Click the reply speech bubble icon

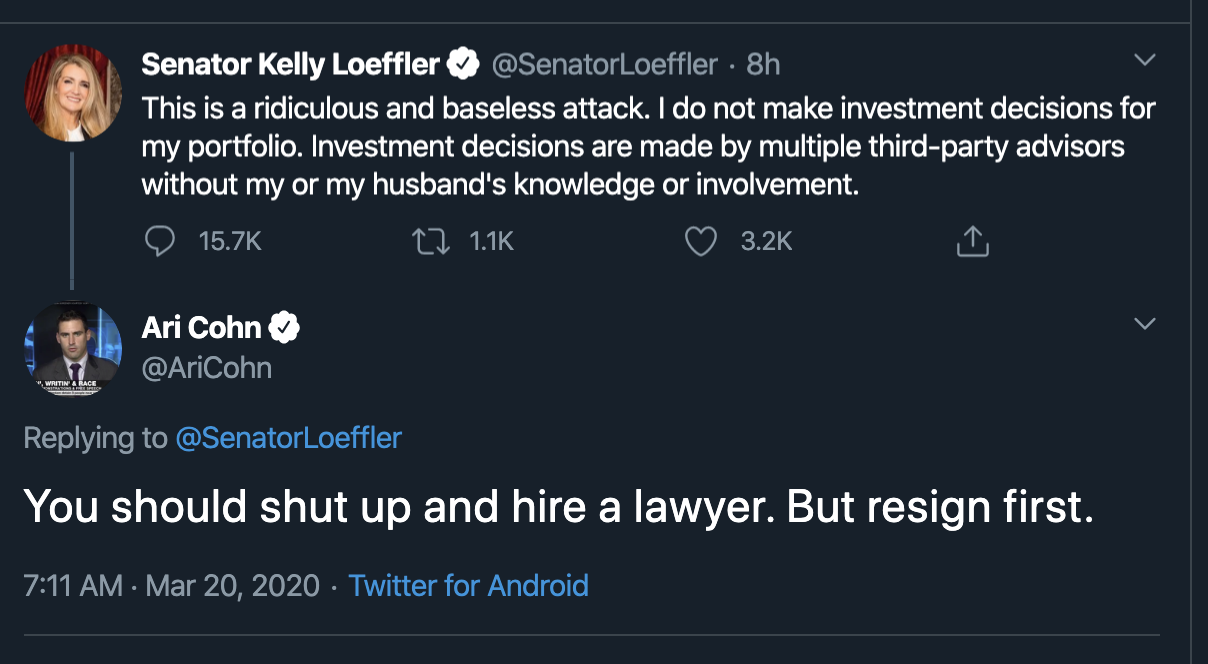pos(159,241)
